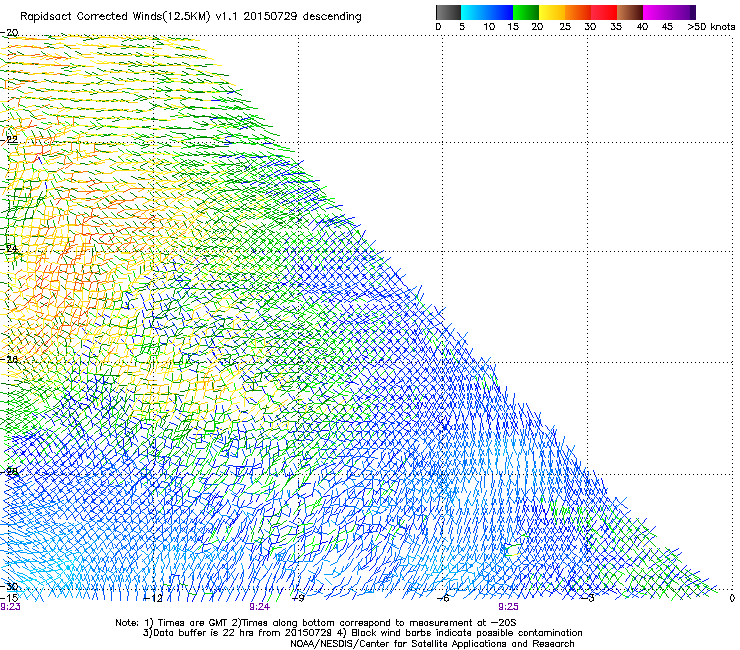Click the '-3' longitude axis label
The width and height of the screenshot is (740, 650).
588,598
